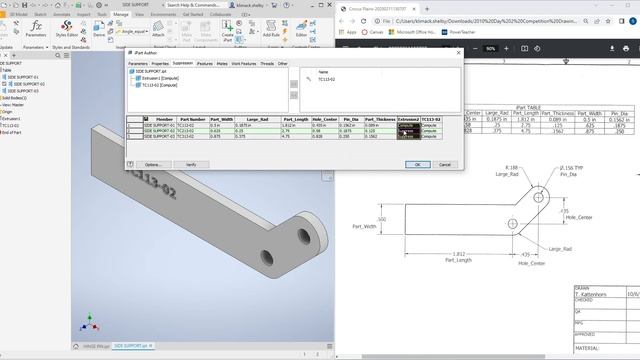Screen dimensions: 640x360
Task: Click the home icon in document tab bar
Action: point(76,346)
